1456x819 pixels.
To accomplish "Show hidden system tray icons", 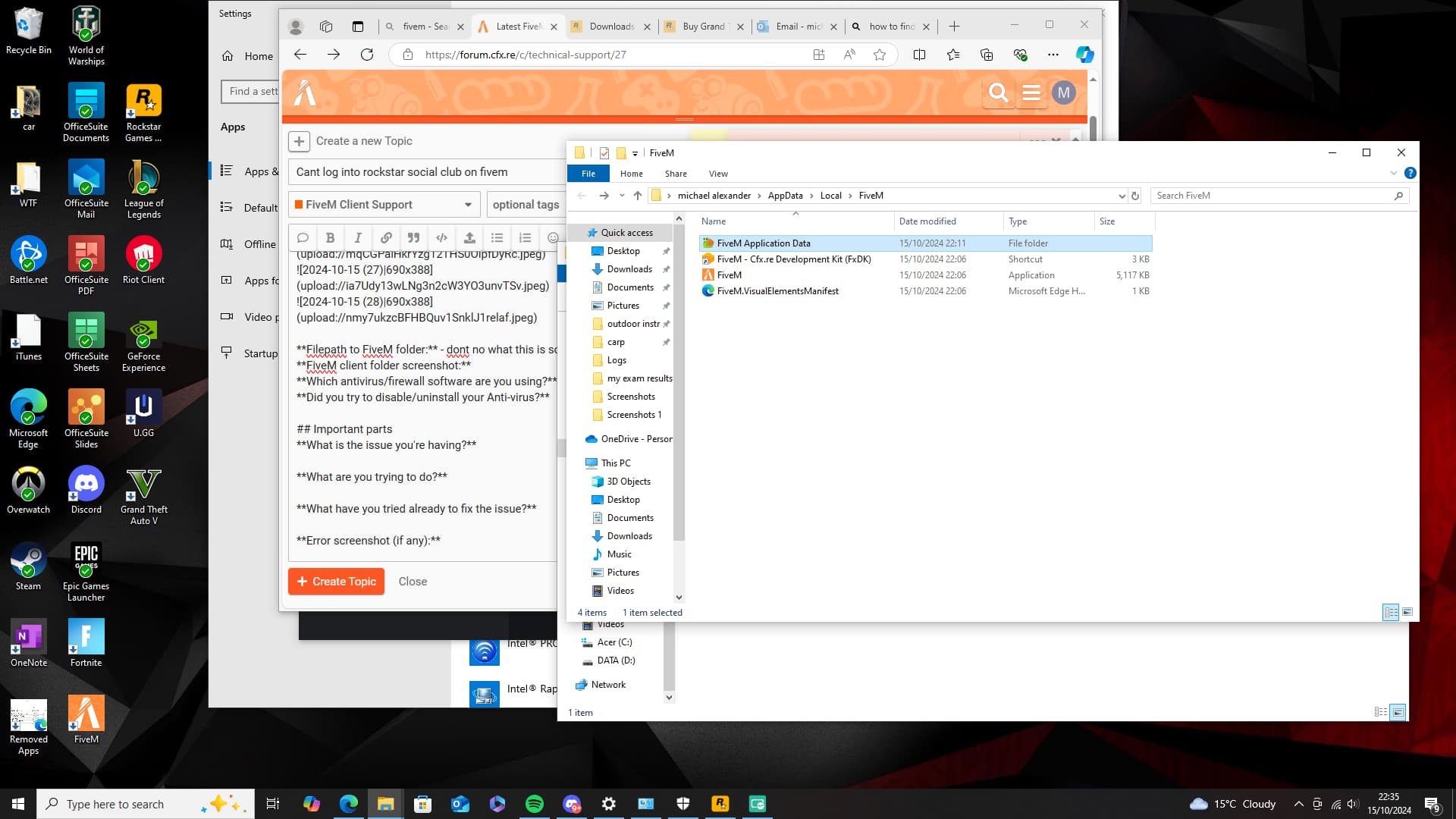I will pyautogui.click(x=1298, y=804).
